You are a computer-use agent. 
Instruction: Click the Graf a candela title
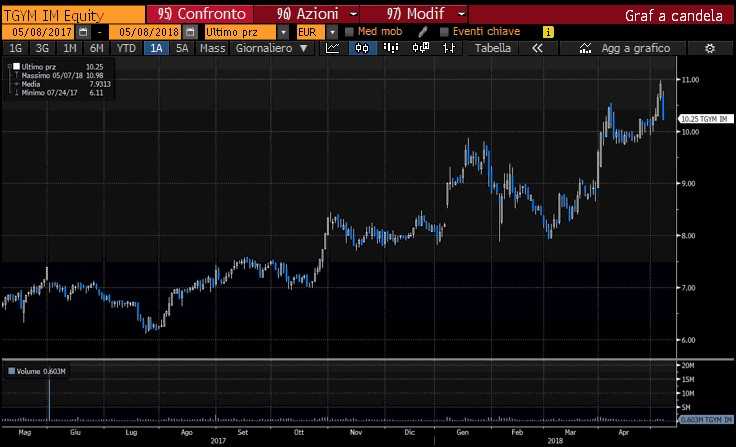[673, 15]
